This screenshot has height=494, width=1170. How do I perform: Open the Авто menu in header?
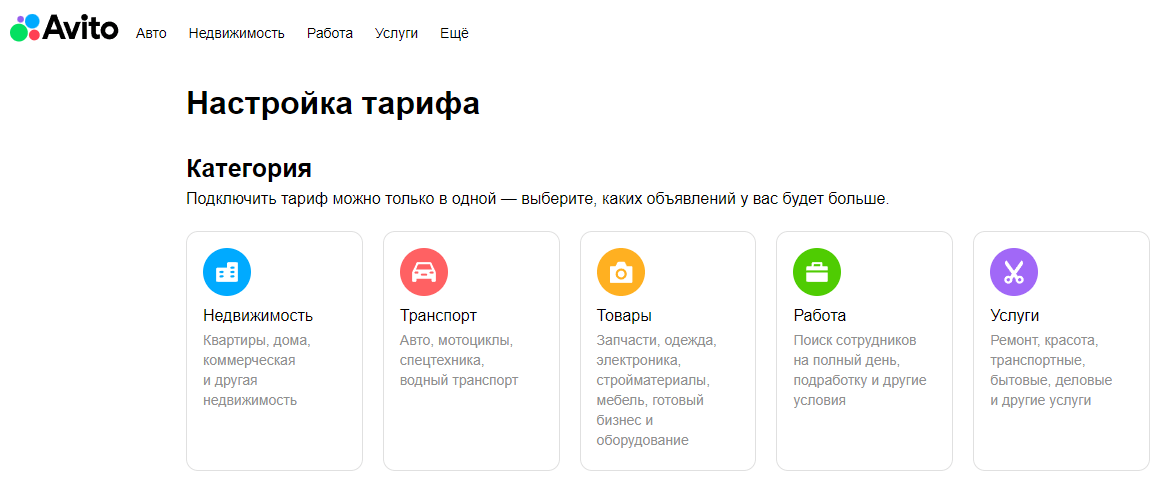[151, 34]
